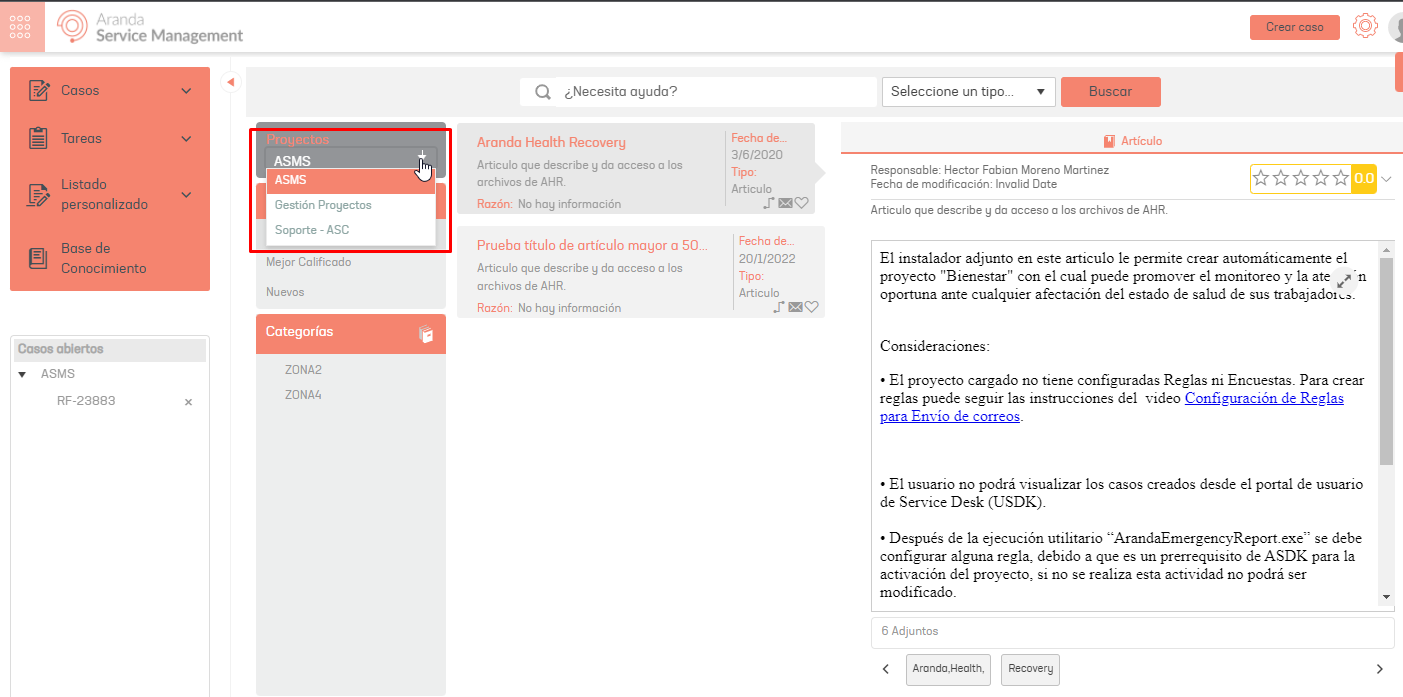Rate the article three stars
Image resolution: width=1403 pixels, height=697 pixels.
pos(1301,179)
